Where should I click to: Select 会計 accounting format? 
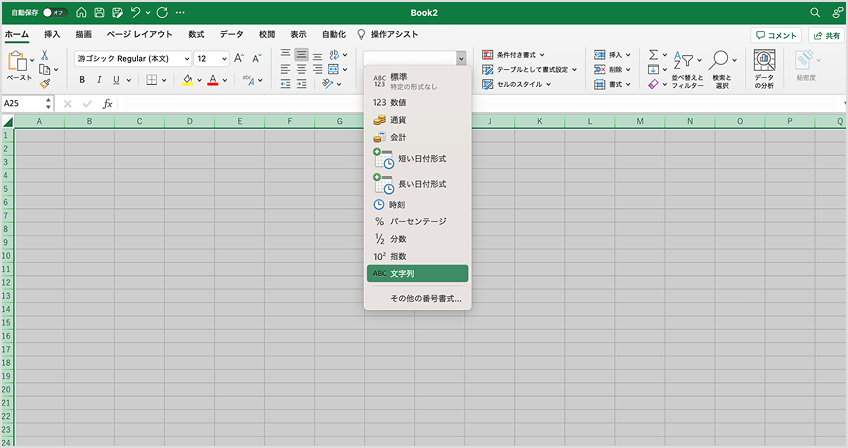pos(418,137)
